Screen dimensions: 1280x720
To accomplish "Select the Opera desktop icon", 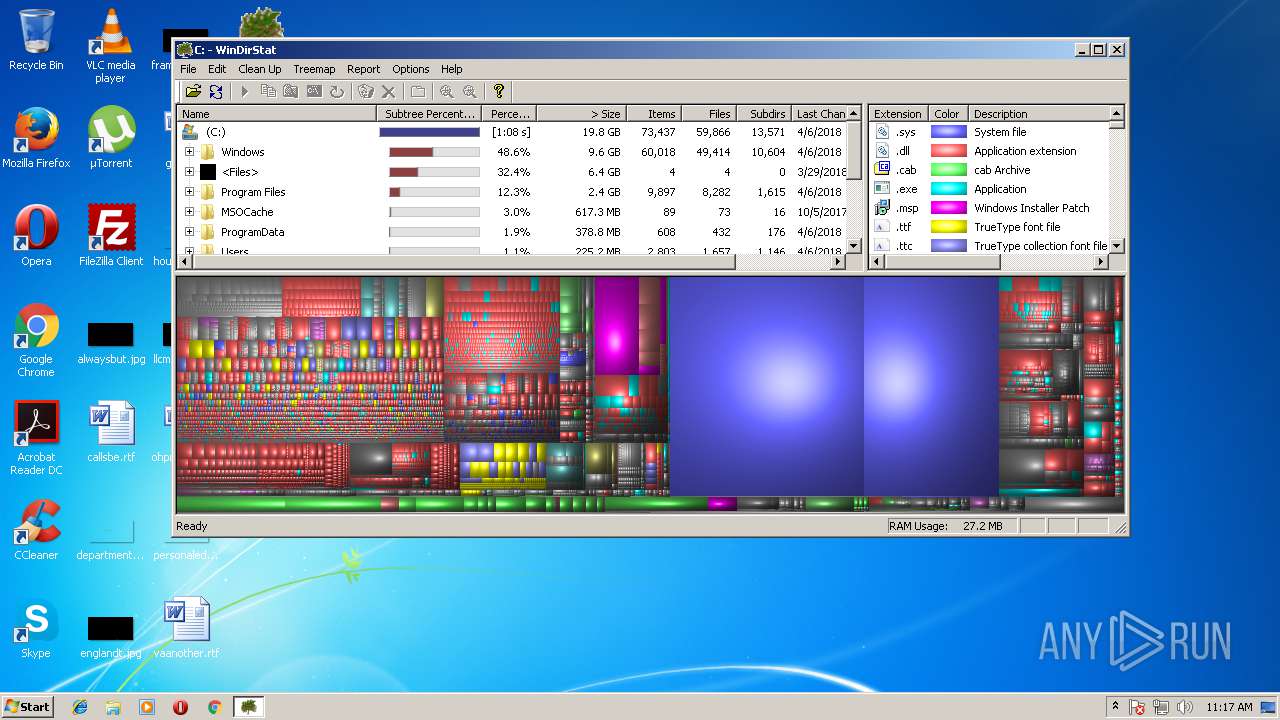I will point(36,236).
